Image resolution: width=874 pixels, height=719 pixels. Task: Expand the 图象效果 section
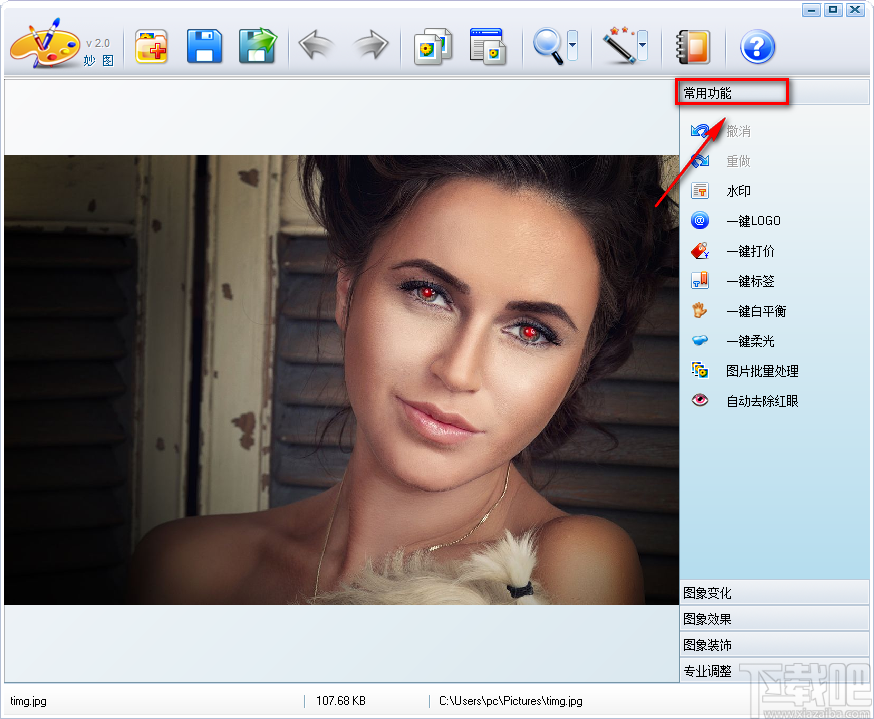(x=774, y=619)
